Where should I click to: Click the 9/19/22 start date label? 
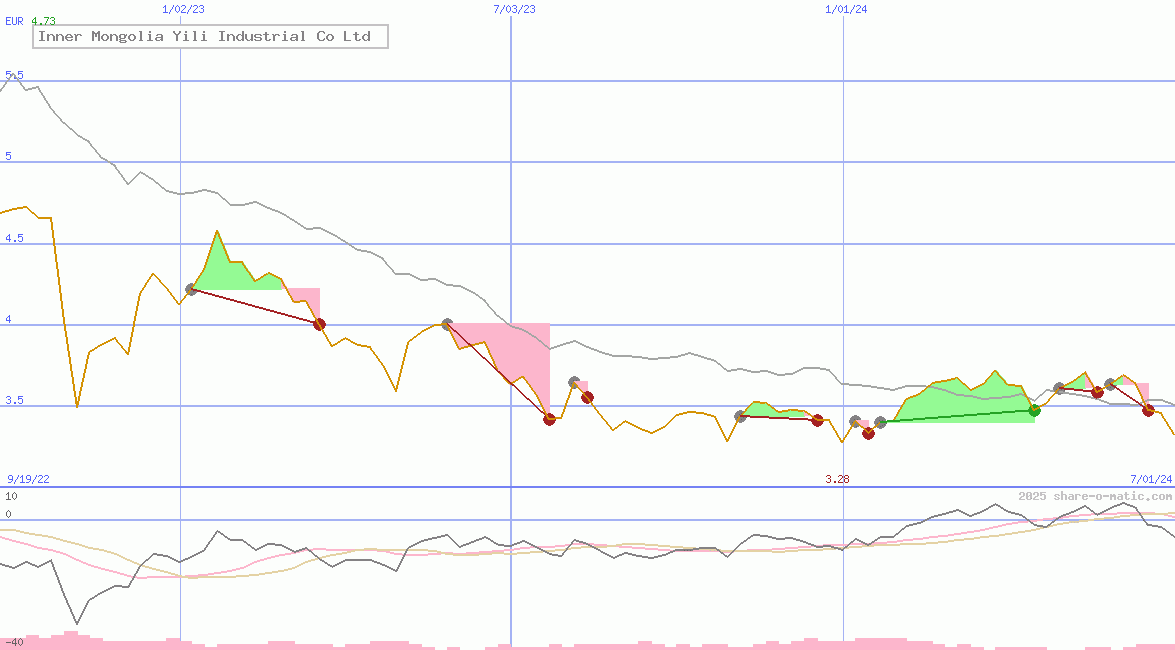pyautogui.click(x=28, y=479)
